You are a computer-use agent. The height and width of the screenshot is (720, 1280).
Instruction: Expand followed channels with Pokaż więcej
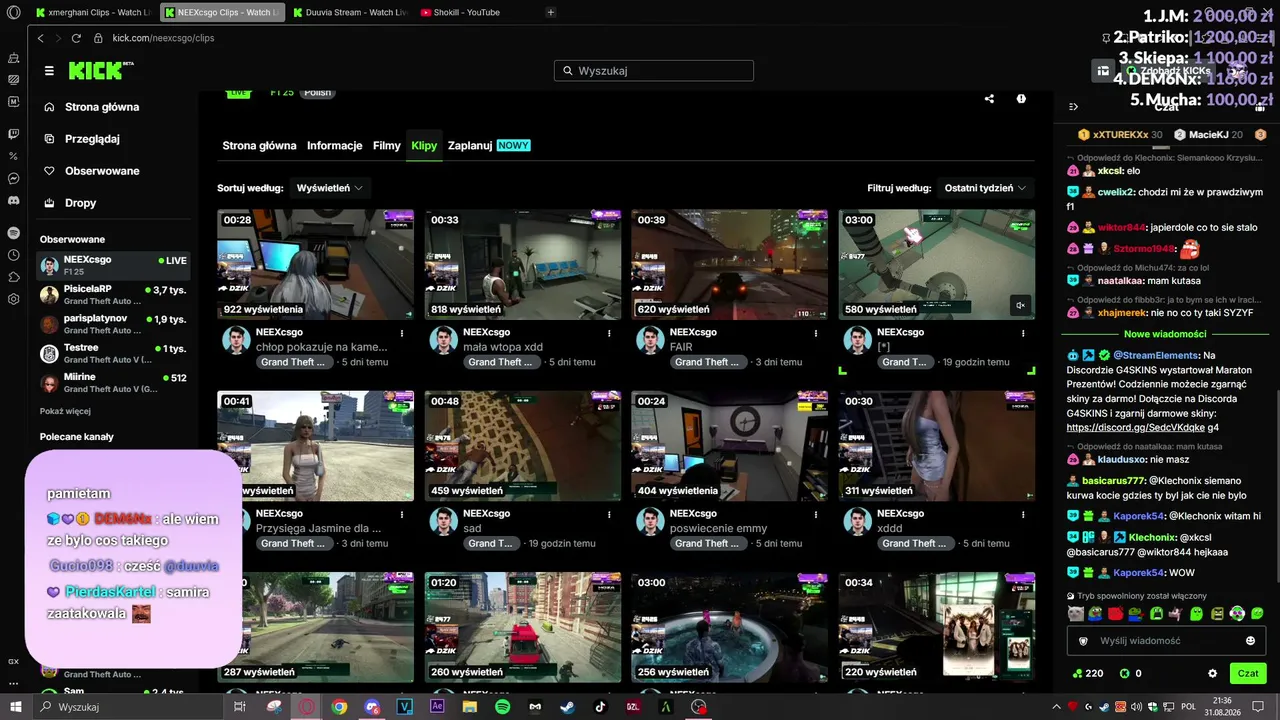[x=65, y=411]
